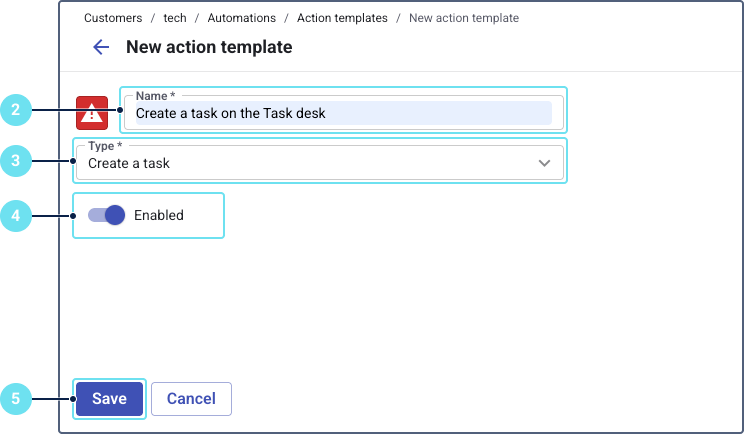
Task: Expand the Type dropdown chevron
Action: [545, 163]
